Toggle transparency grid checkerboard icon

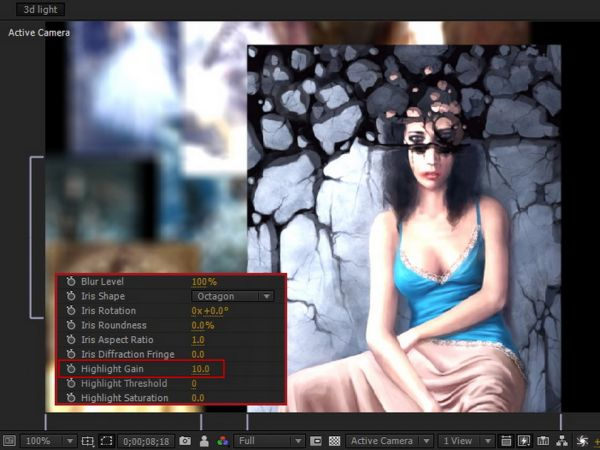pos(335,441)
